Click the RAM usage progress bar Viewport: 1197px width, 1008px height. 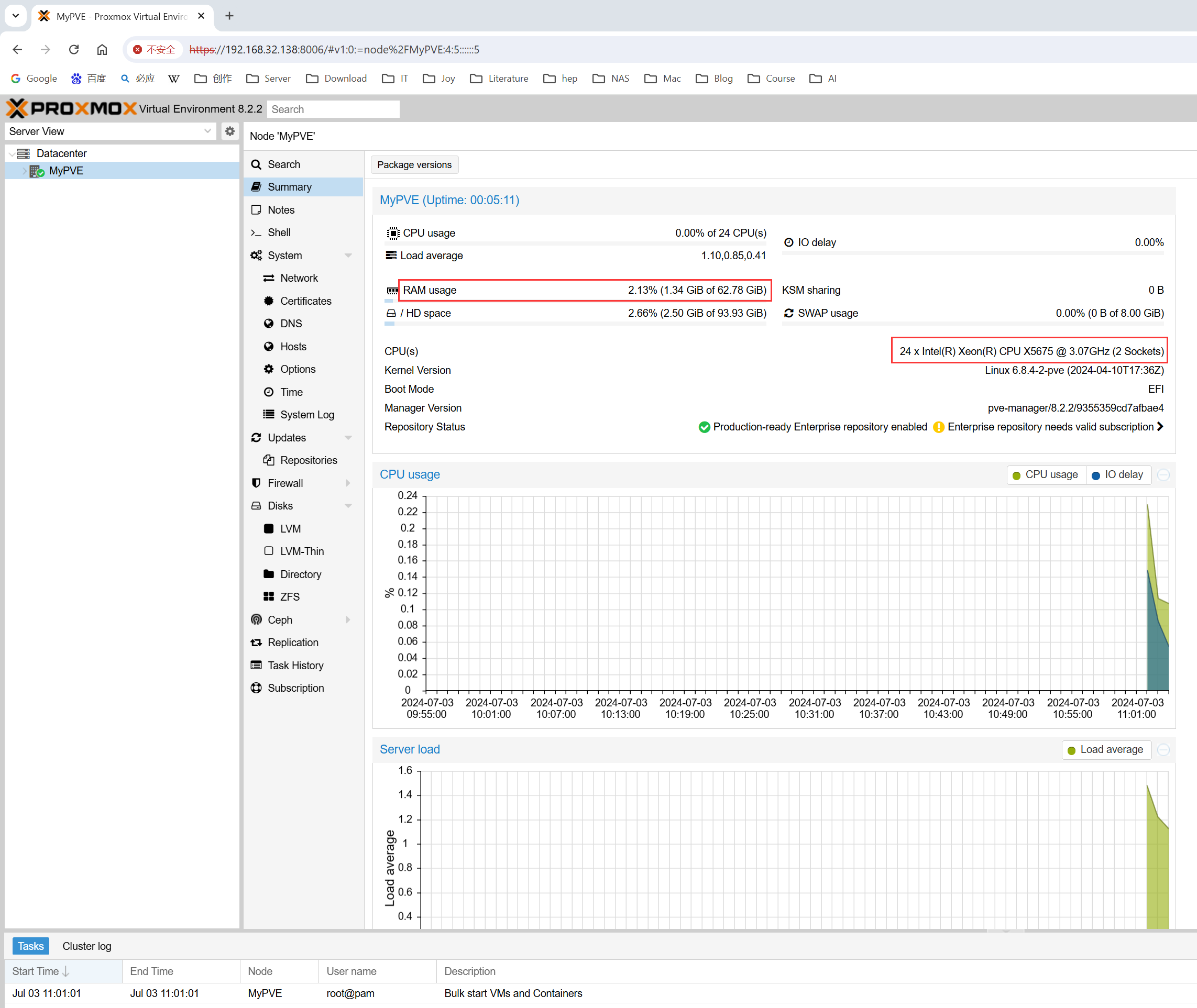click(576, 301)
